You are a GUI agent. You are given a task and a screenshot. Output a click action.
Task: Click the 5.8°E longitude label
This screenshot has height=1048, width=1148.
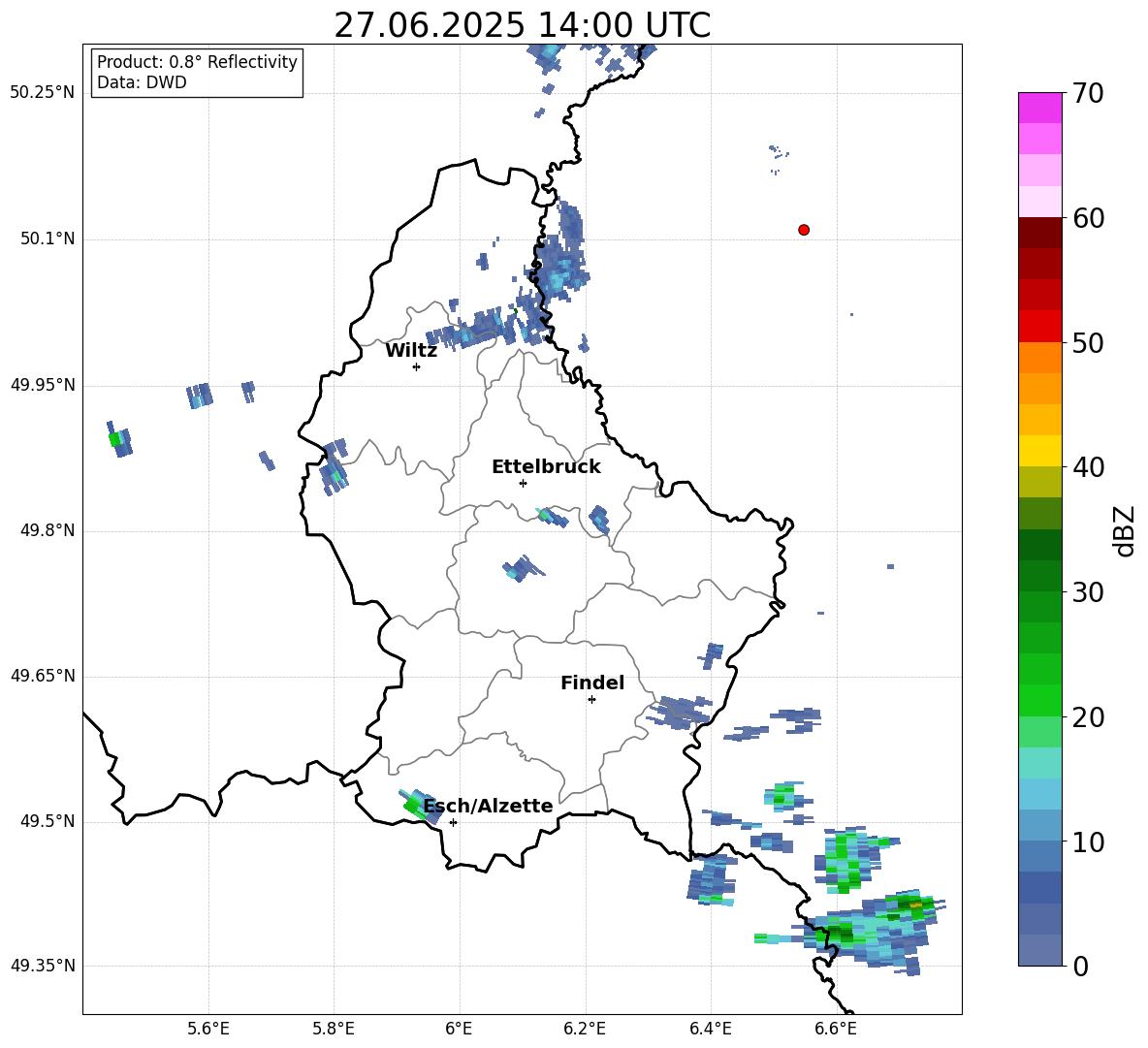pos(334,1030)
